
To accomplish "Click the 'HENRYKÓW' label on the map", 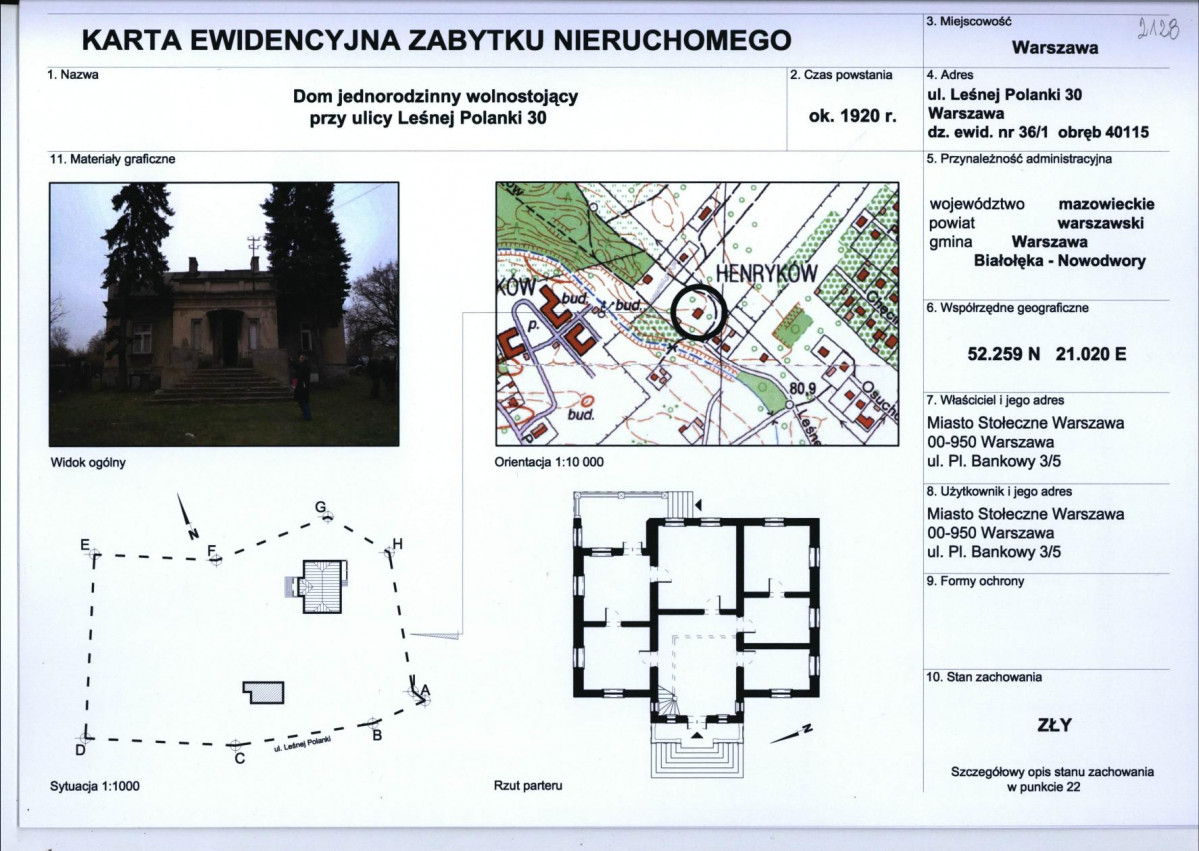I will click(767, 274).
